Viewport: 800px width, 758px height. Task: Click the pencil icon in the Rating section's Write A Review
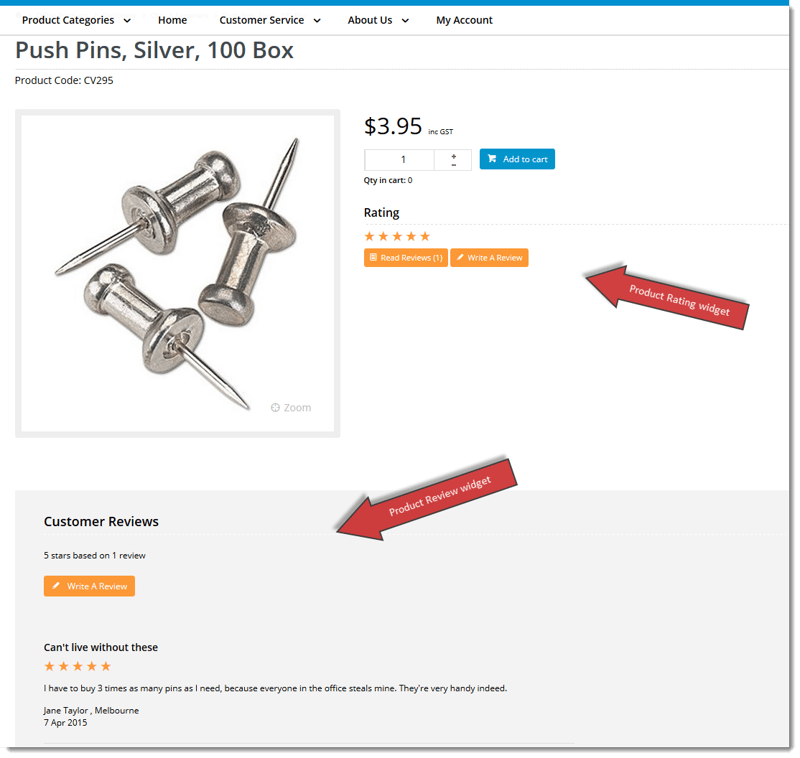(460, 258)
